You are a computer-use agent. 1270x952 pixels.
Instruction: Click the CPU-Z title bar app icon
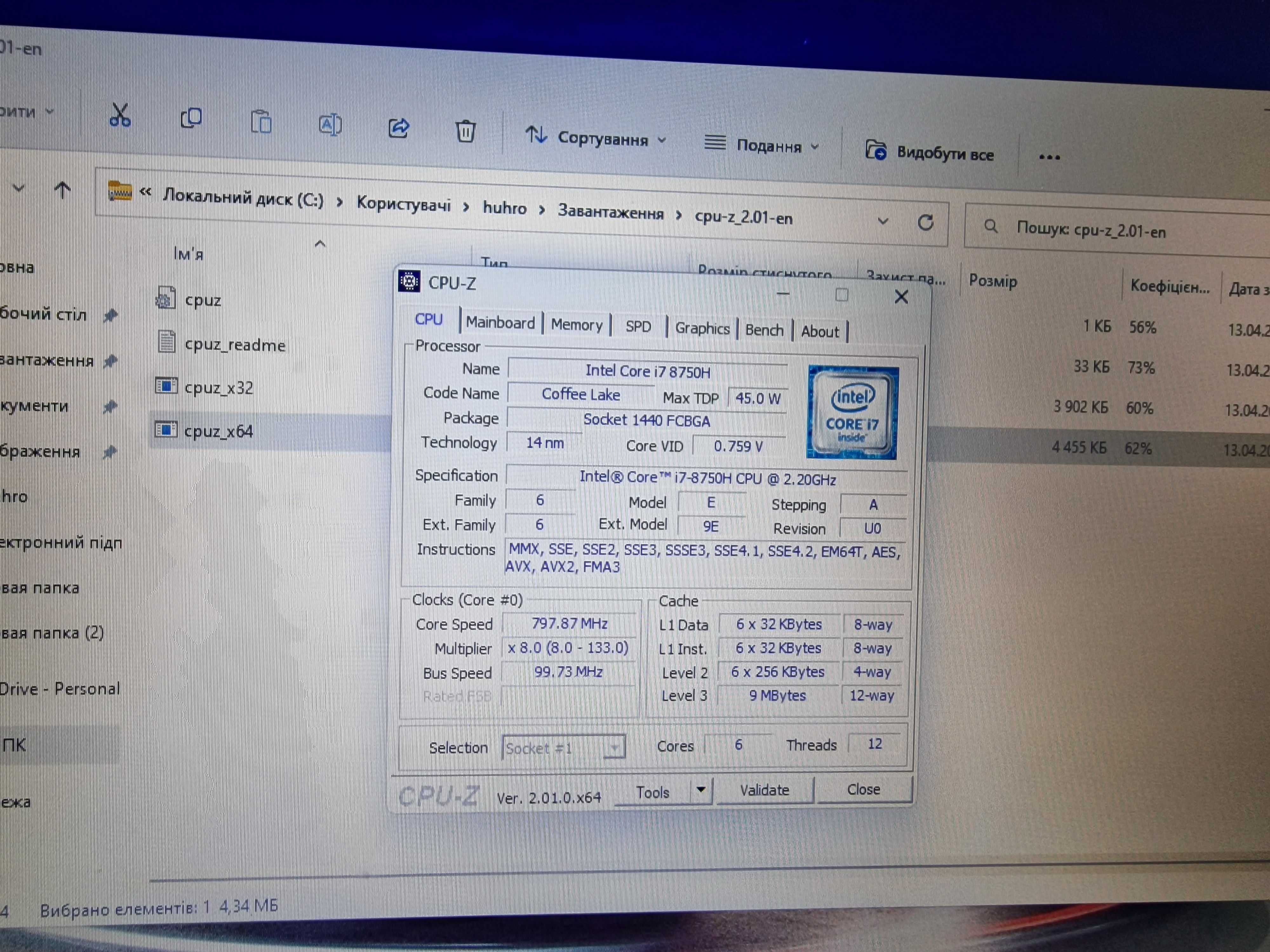[409, 281]
